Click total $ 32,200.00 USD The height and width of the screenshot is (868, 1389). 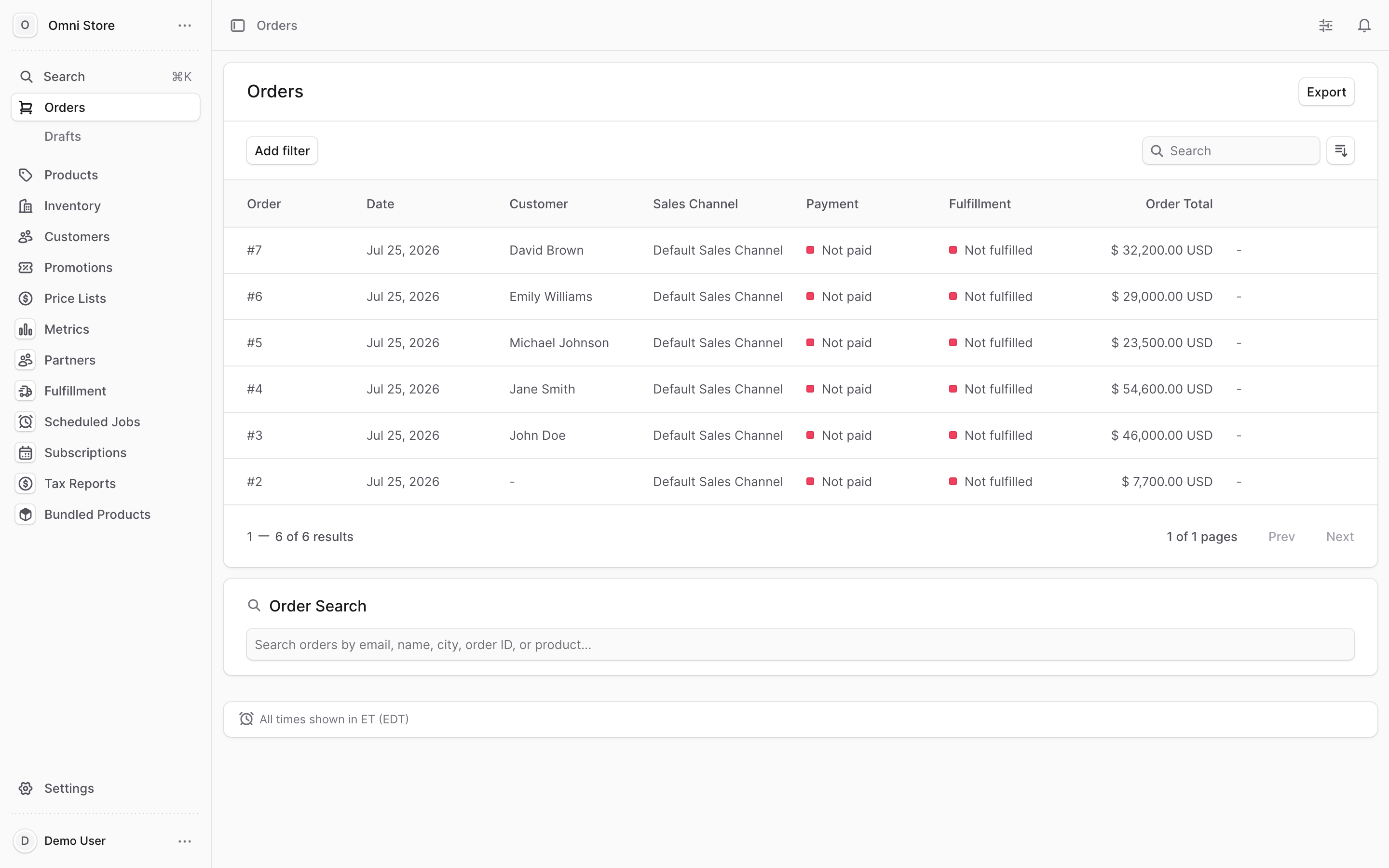pyautogui.click(x=1162, y=250)
